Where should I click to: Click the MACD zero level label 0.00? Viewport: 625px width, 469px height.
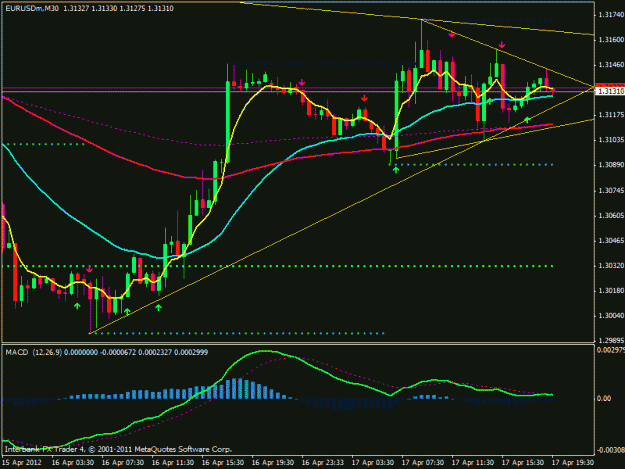604,398
